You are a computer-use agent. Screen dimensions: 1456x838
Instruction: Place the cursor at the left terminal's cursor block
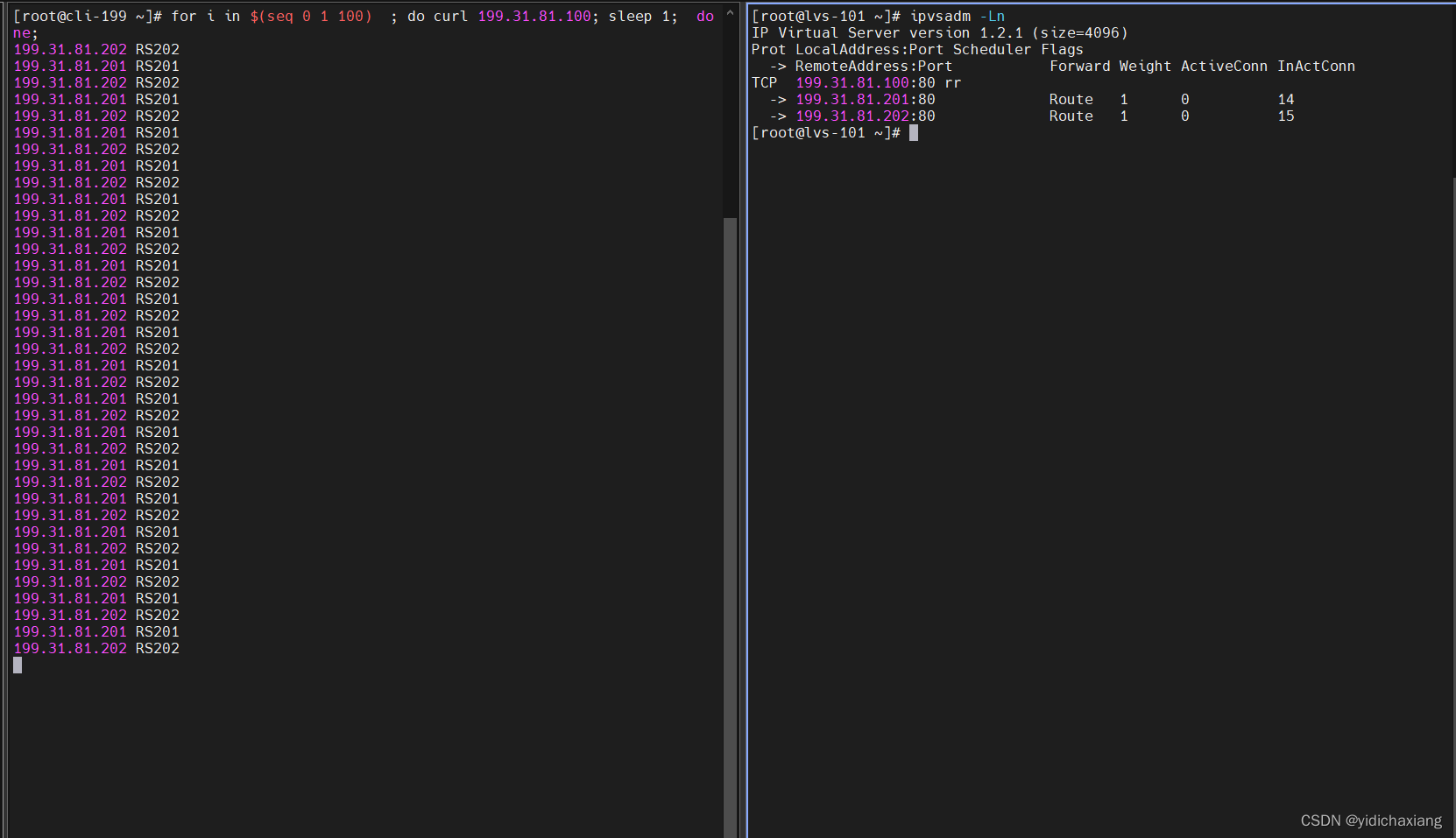click(18, 665)
